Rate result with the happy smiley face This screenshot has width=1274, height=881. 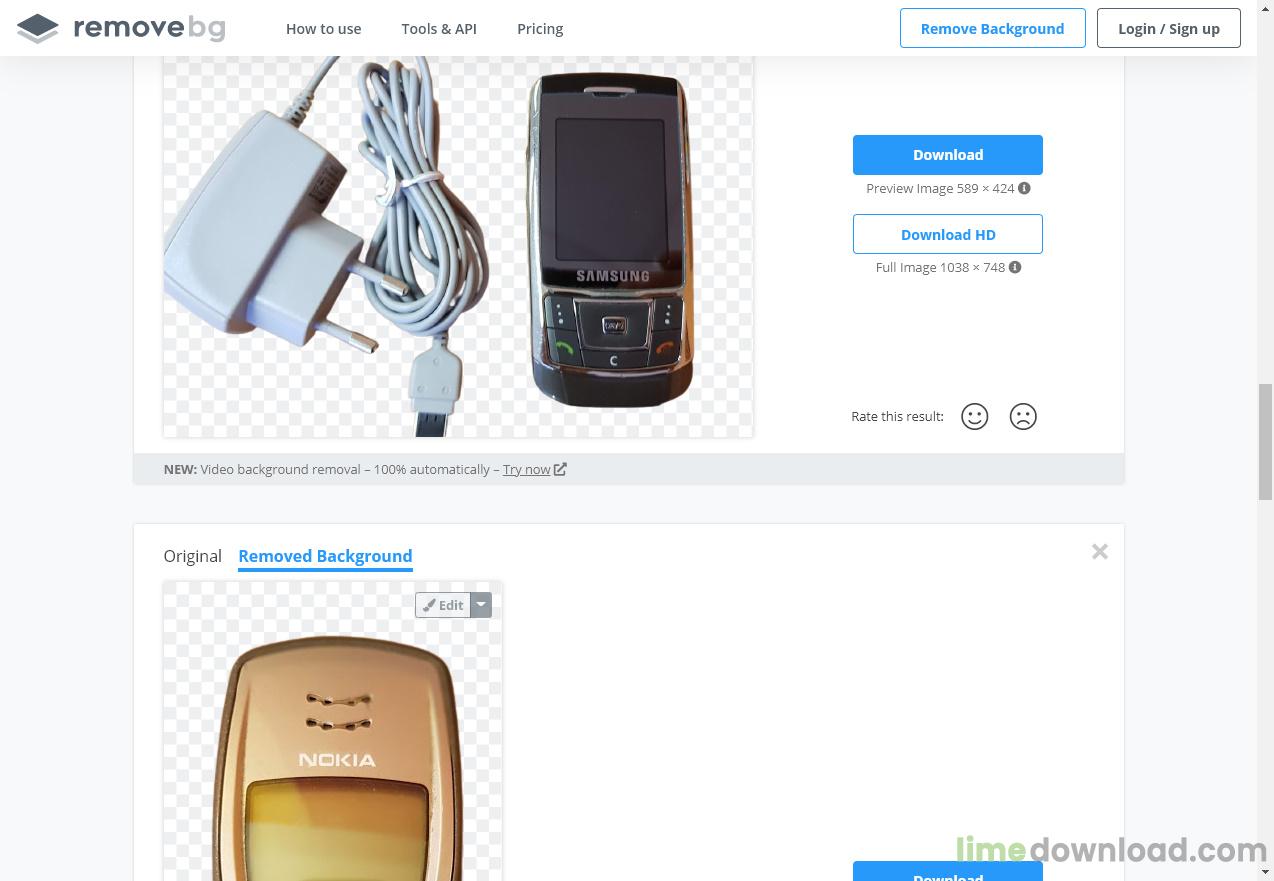pyautogui.click(x=974, y=416)
